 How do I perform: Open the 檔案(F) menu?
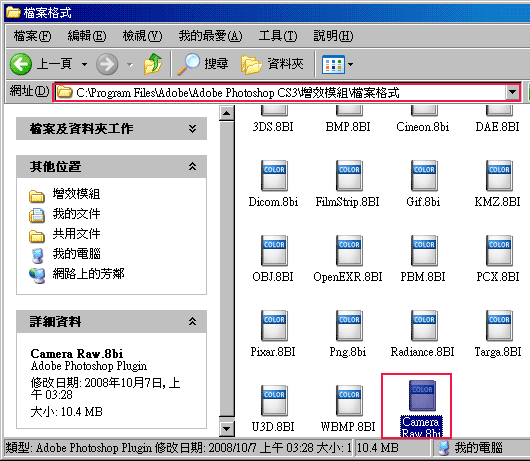coord(32,35)
